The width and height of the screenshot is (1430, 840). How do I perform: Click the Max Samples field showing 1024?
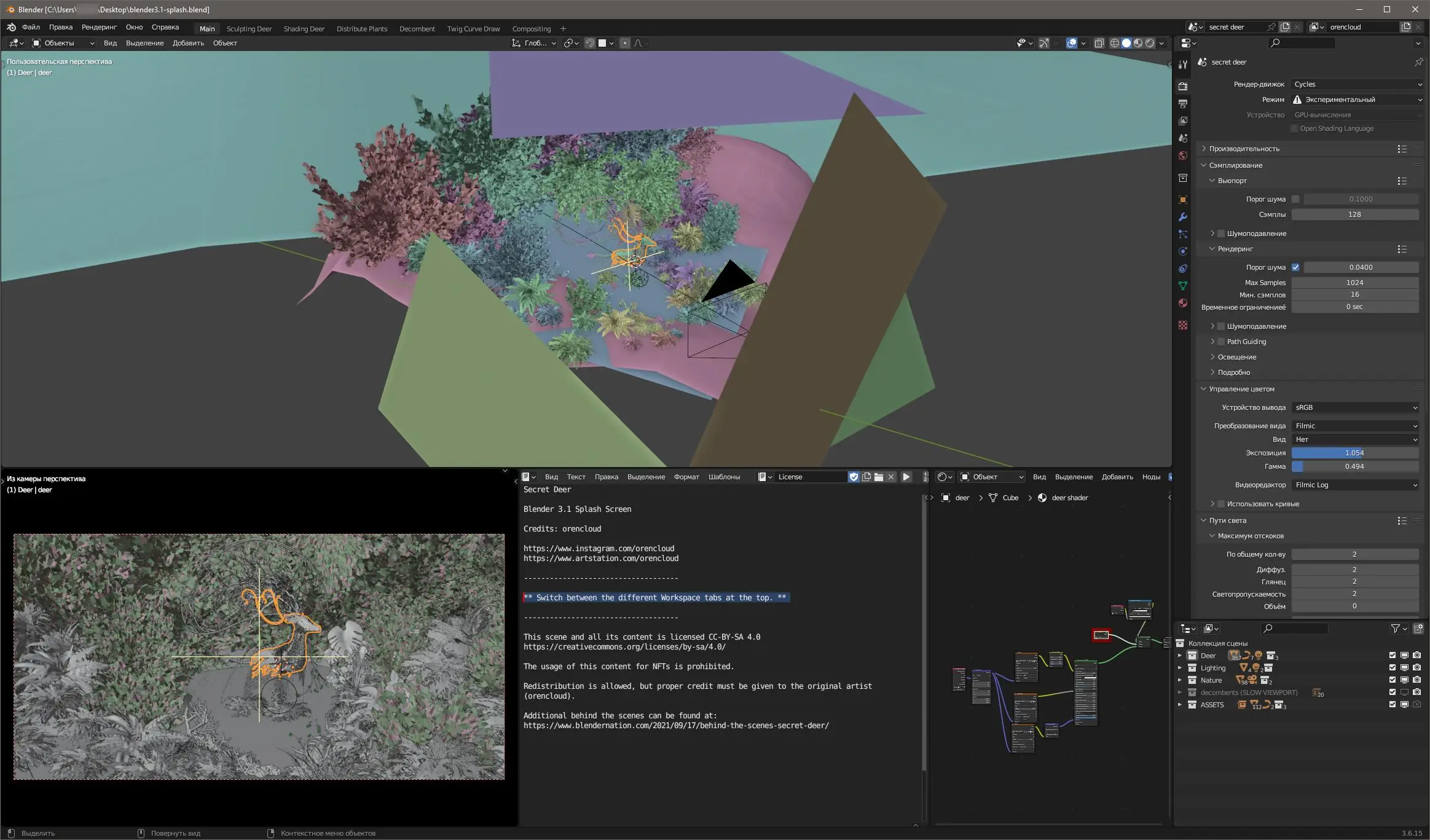(1354, 283)
